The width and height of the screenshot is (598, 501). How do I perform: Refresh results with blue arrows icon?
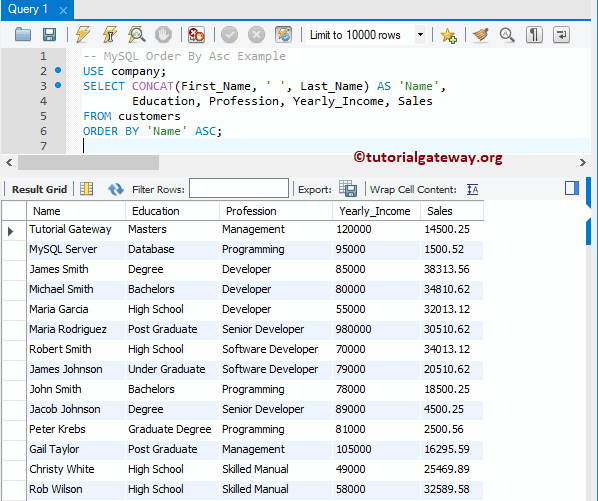click(116, 189)
